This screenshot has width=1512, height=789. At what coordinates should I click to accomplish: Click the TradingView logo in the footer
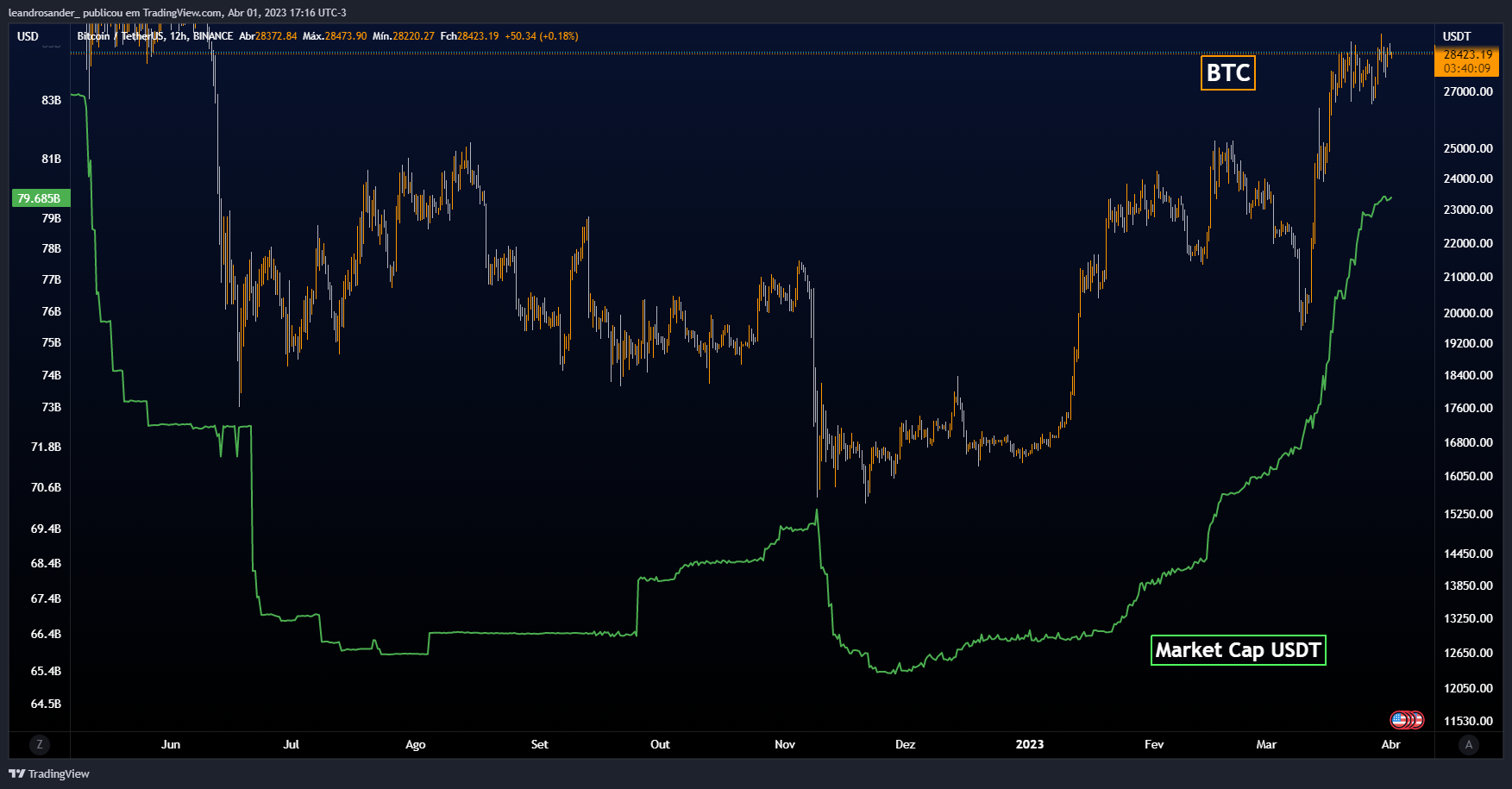pyautogui.click(x=49, y=773)
